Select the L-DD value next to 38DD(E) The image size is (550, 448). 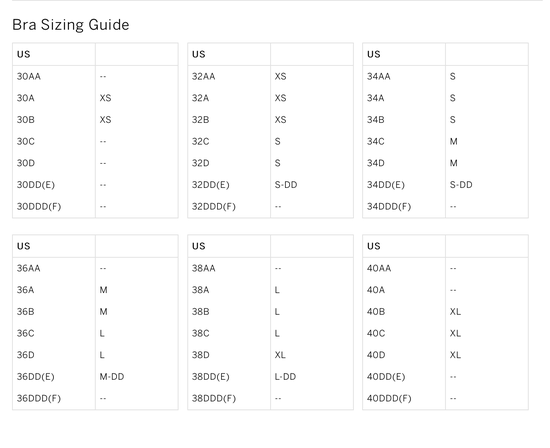tap(285, 376)
